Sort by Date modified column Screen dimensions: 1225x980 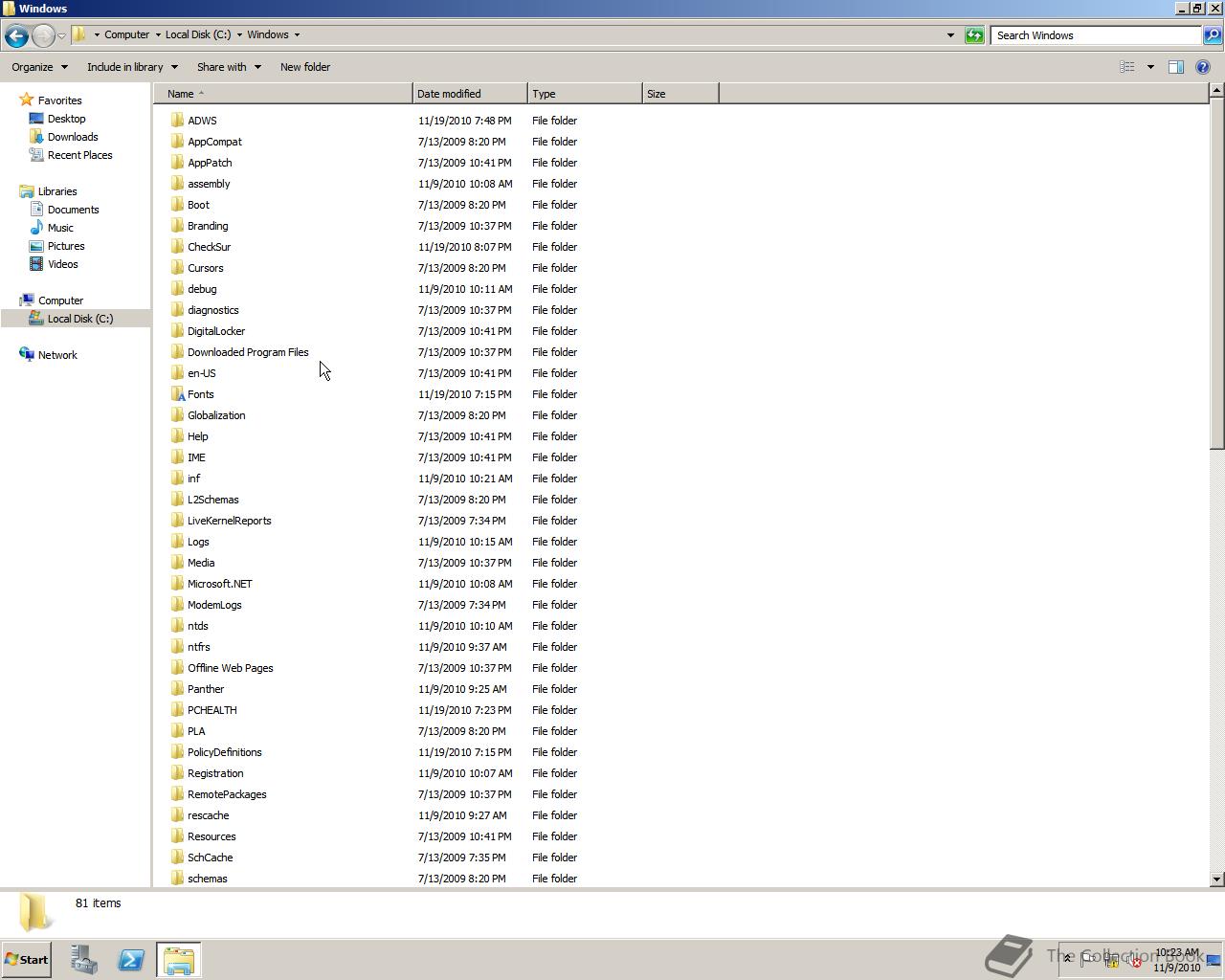[470, 94]
